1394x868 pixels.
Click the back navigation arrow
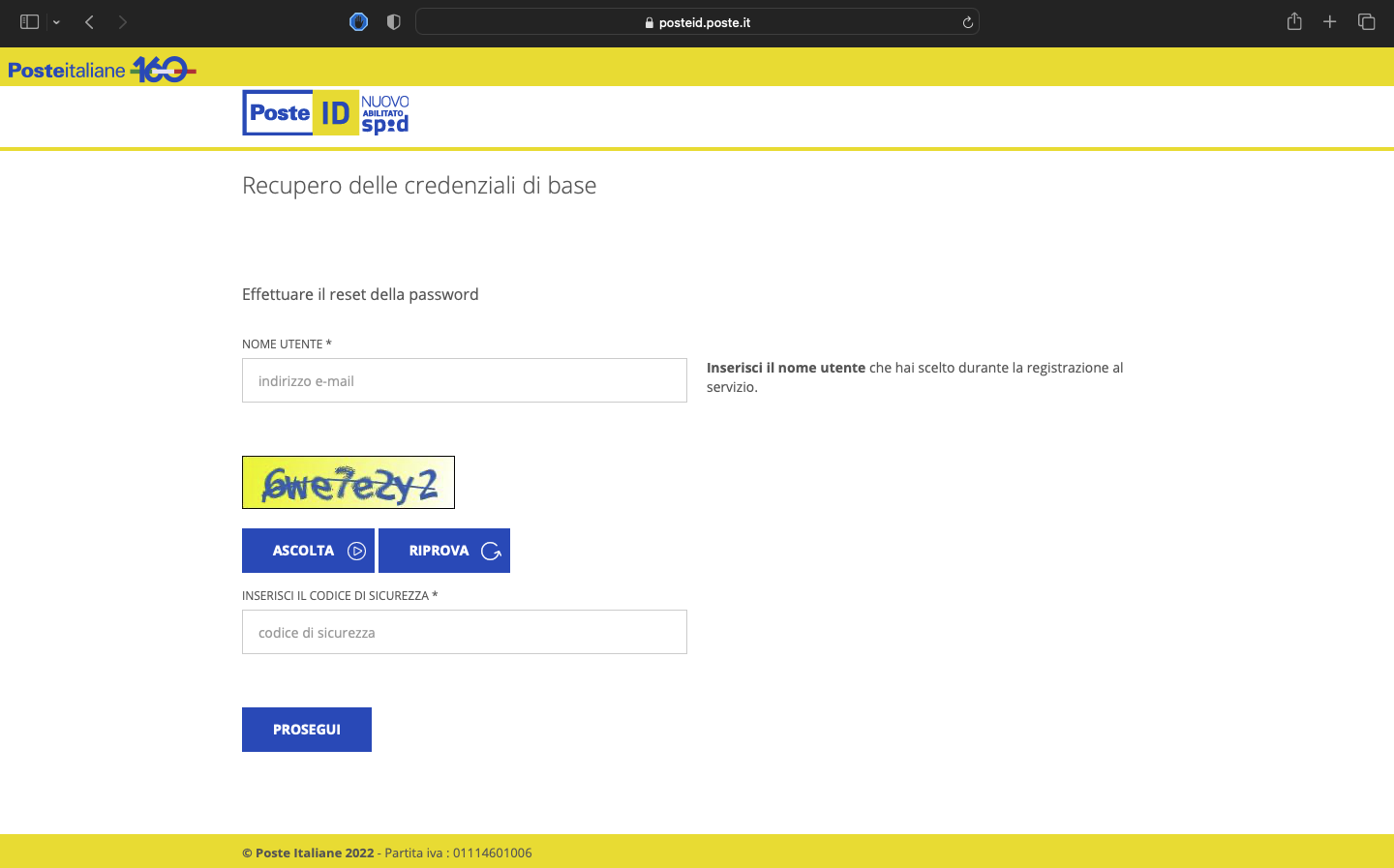point(88,21)
